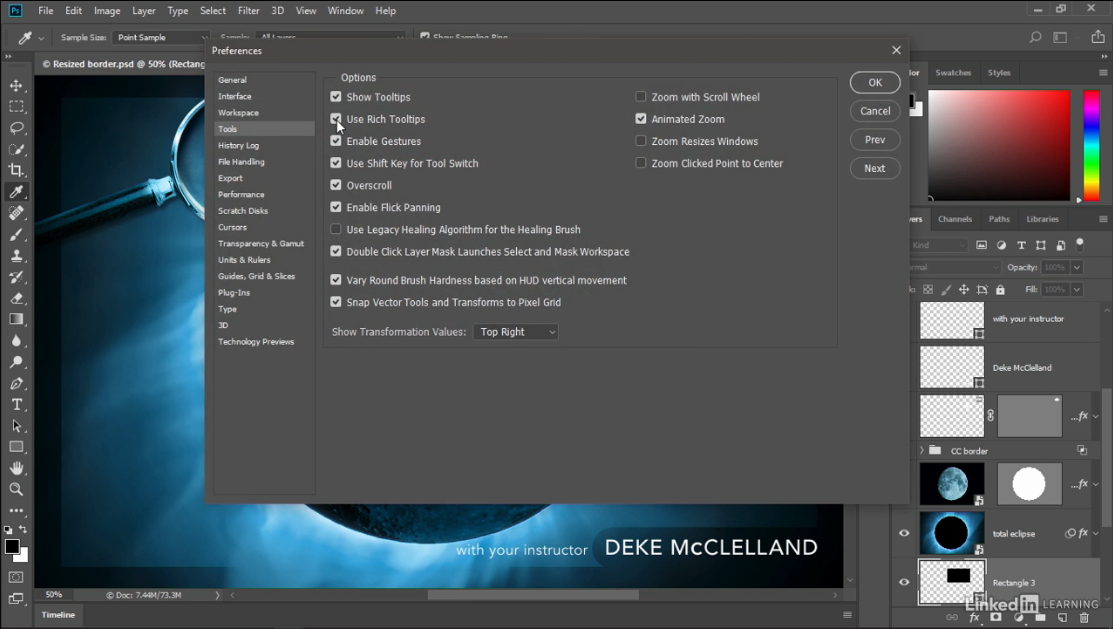Image resolution: width=1113 pixels, height=629 pixels.
Task: Select the Path Selection tool
Action: click(x=16, y=426)
